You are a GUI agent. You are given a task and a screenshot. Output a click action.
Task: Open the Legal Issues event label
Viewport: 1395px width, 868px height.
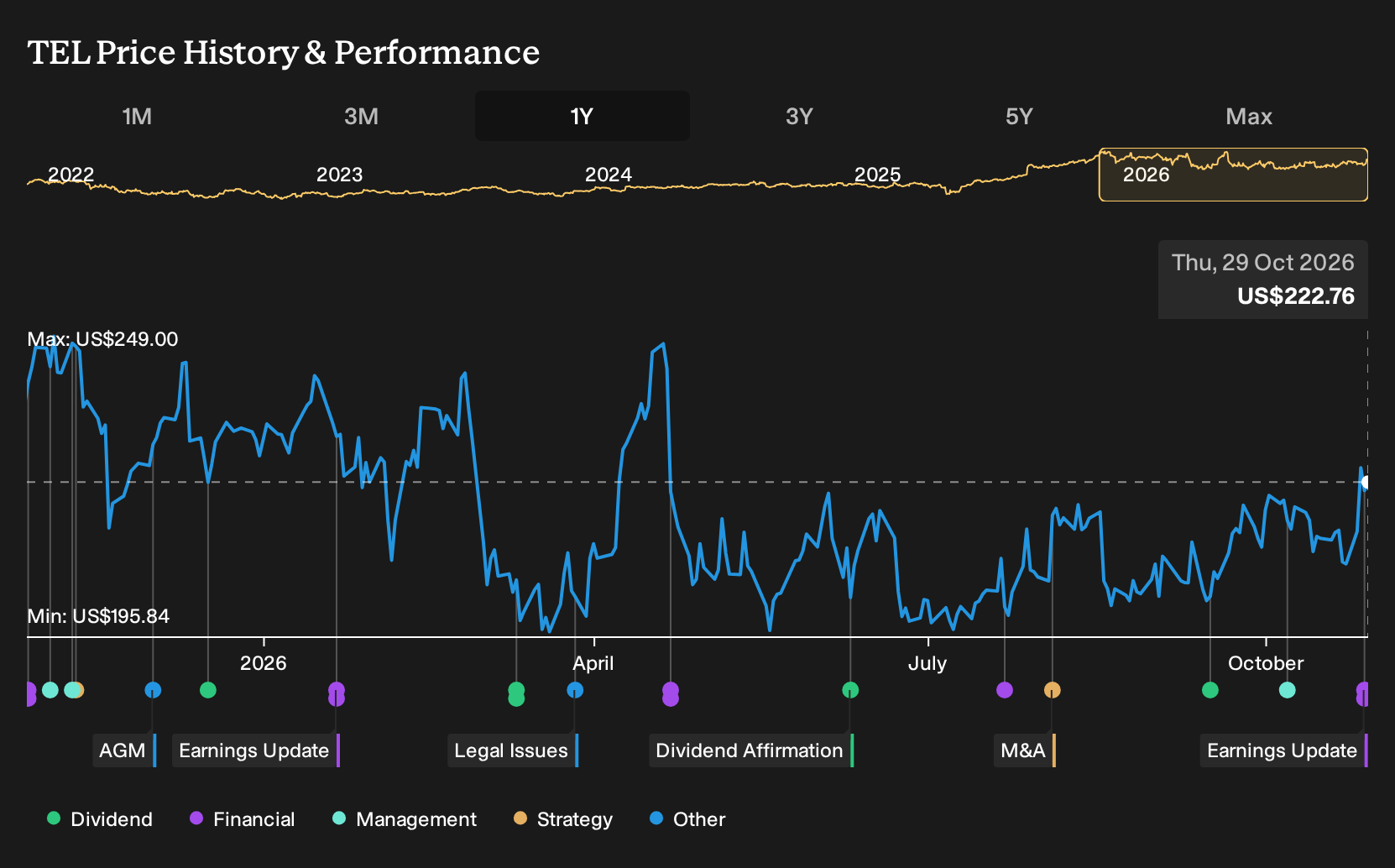pos(513,750)
